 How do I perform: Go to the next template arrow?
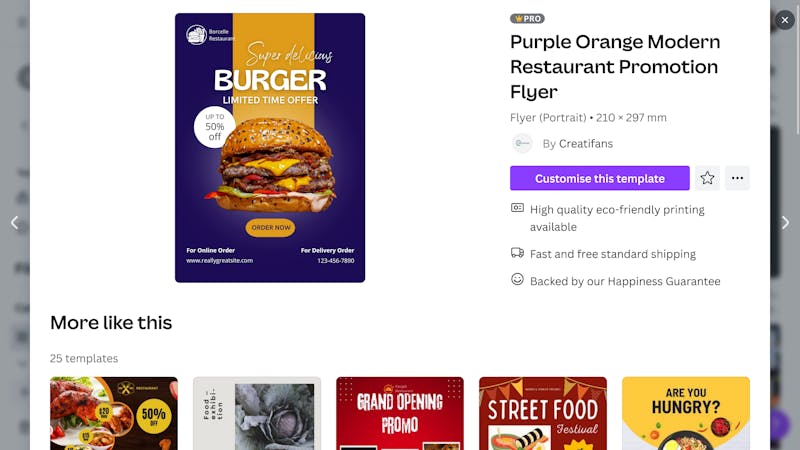click(x=785, y=222)
